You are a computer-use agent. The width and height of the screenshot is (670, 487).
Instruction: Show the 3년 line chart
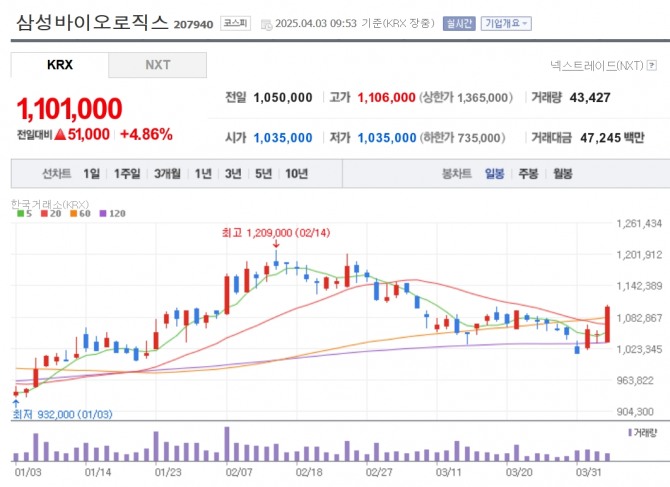233,174
